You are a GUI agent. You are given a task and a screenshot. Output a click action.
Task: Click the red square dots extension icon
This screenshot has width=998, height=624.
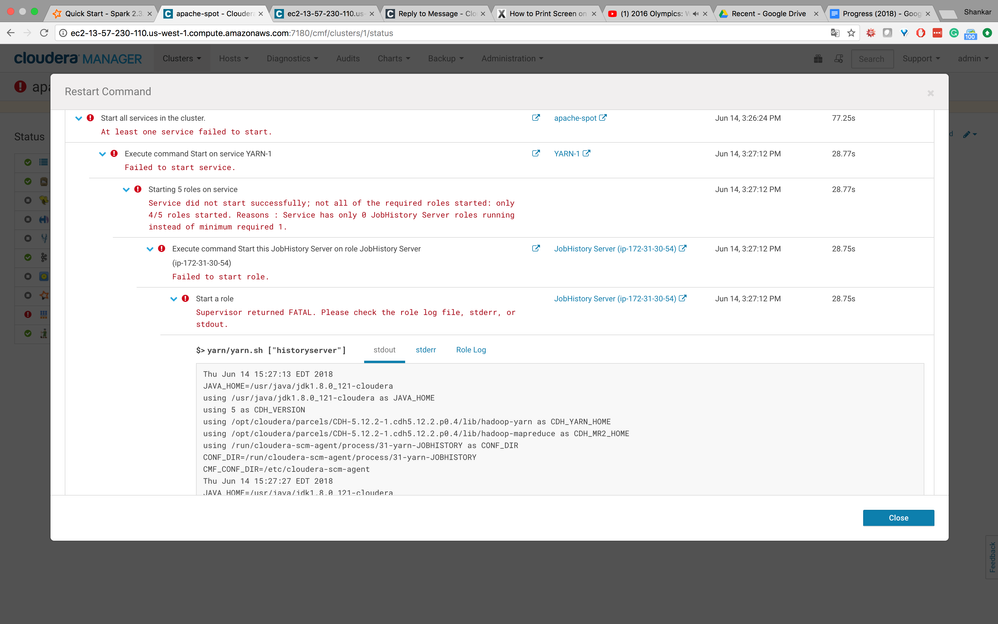pyautogui.click(x=937, y=33)
